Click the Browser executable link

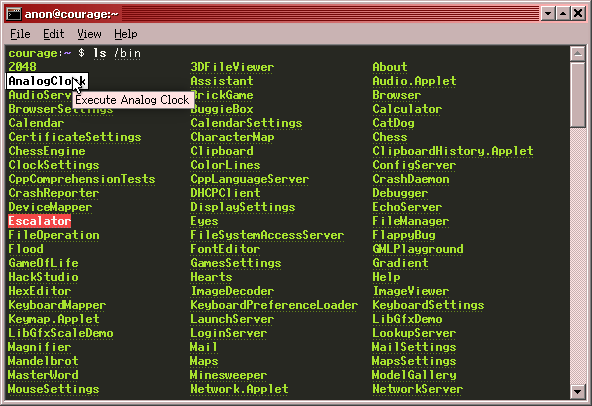(396, 95)
